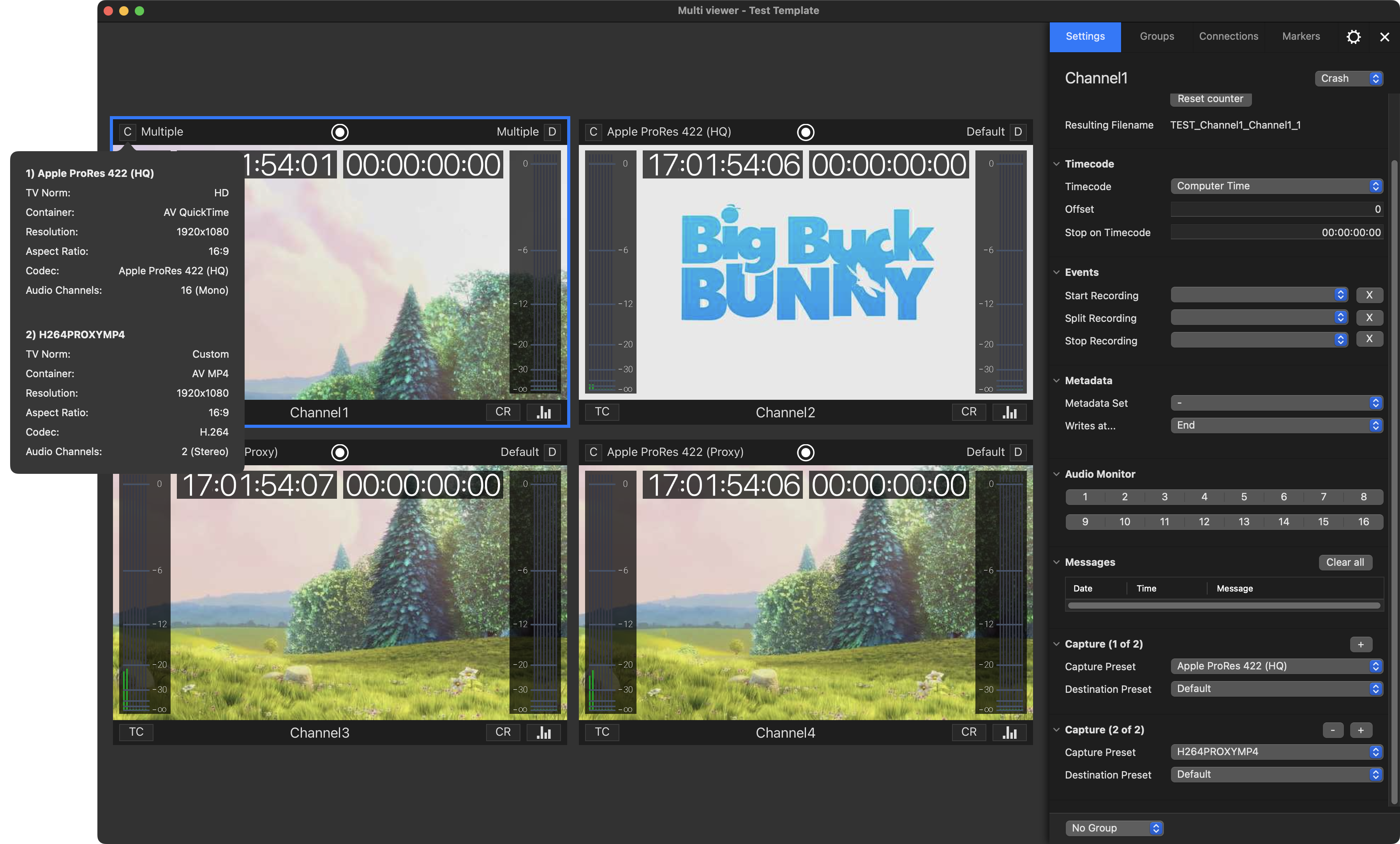Click the CR button on Channel4
The image size is (1400, 844).
coord(969,733)
